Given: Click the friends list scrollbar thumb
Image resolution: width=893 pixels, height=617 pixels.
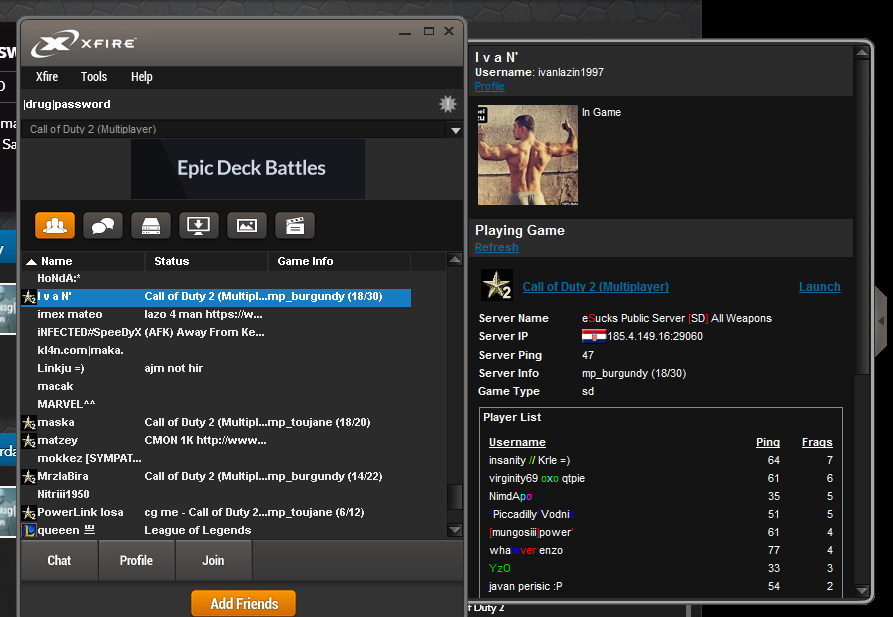Looking at the screenshot, I should 455,497.
